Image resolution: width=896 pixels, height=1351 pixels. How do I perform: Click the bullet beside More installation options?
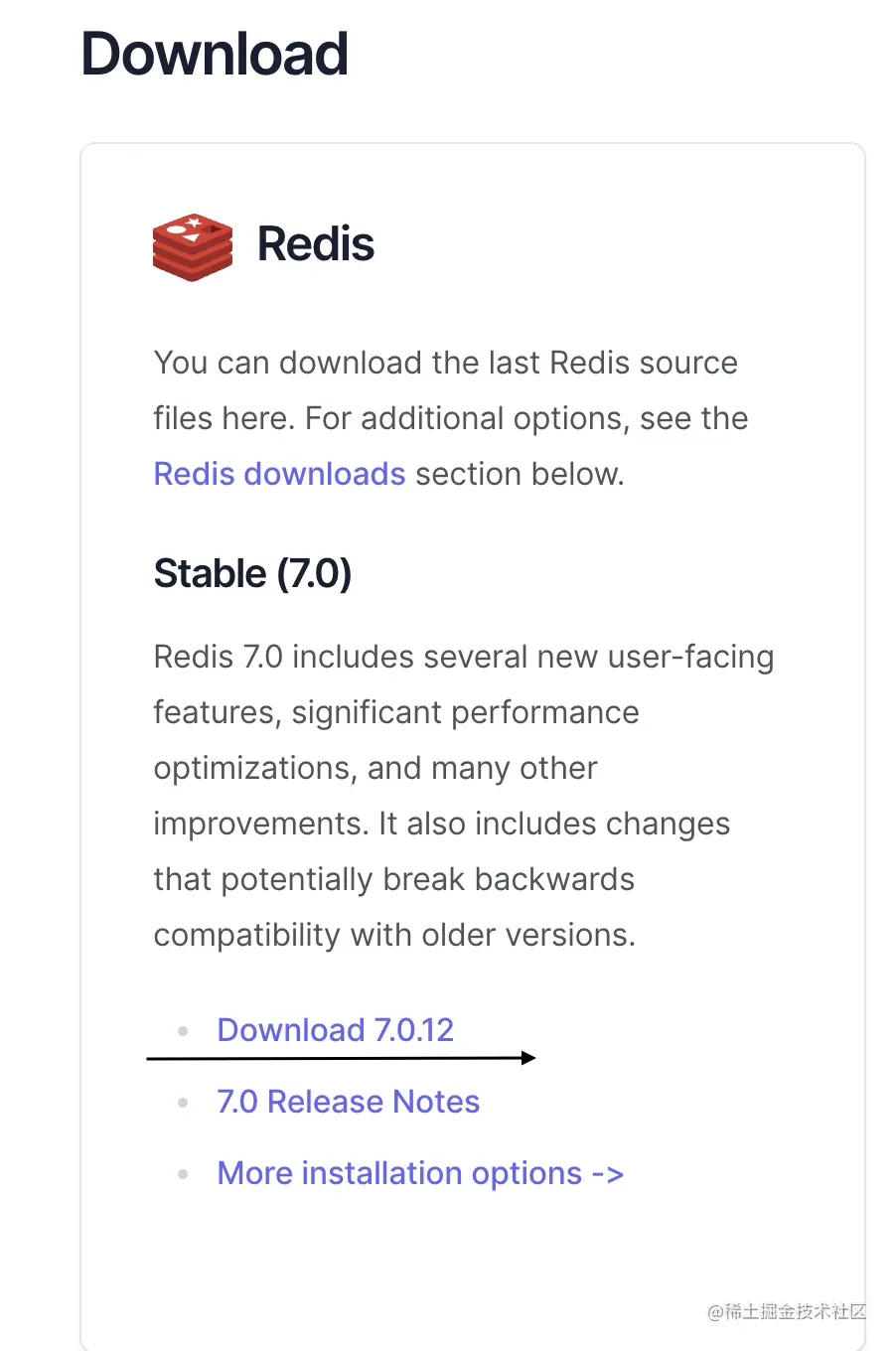tap(183, 1174)
